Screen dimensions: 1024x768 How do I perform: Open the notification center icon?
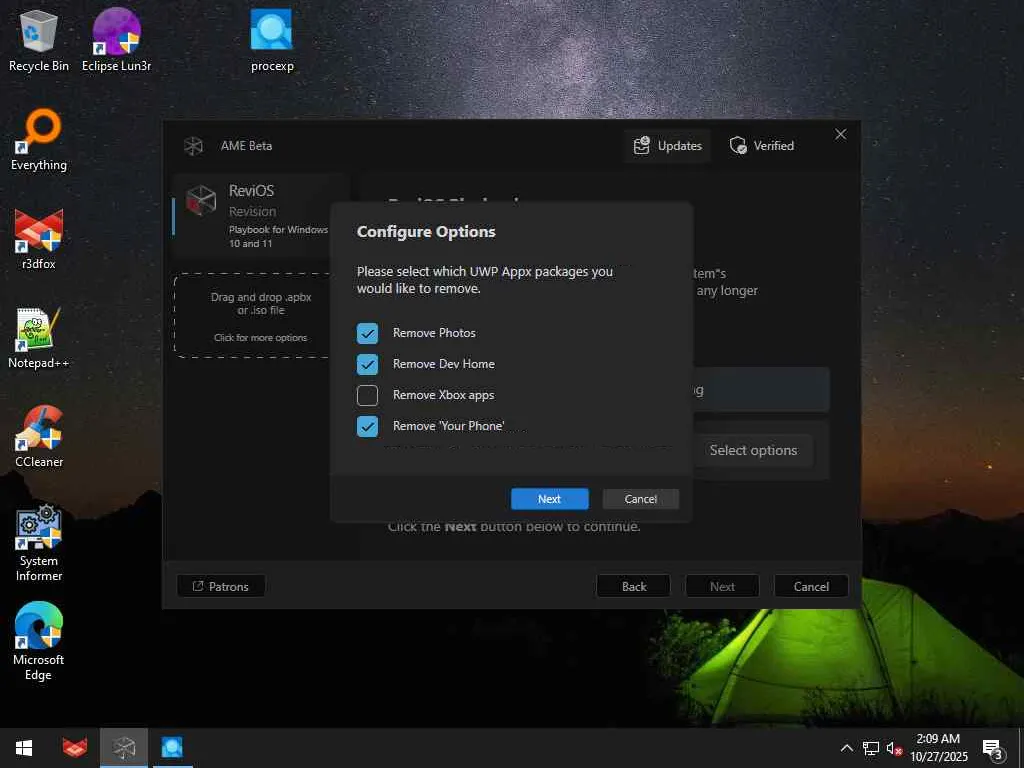click(992, 748)
